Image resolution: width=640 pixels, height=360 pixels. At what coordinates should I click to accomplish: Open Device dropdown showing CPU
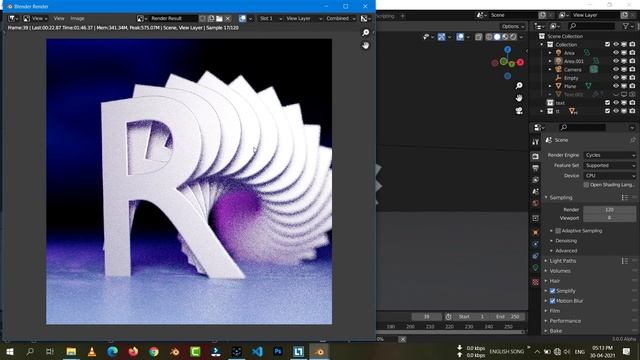coord(610,176)
